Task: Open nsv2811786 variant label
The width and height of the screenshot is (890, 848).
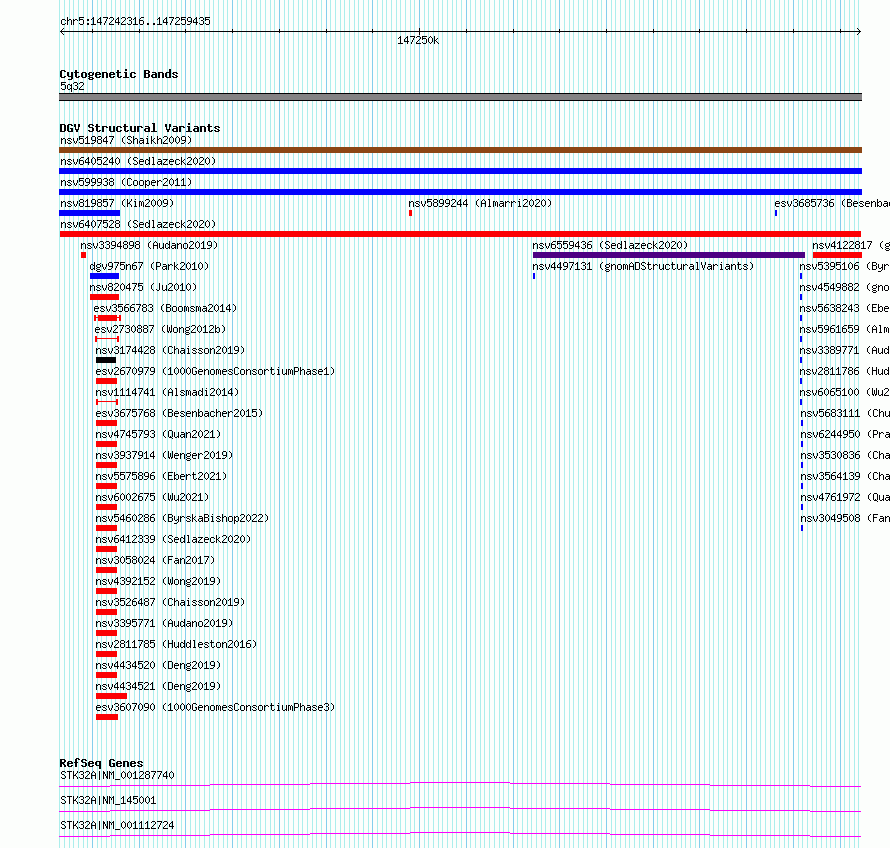Action: coord(845,371)
